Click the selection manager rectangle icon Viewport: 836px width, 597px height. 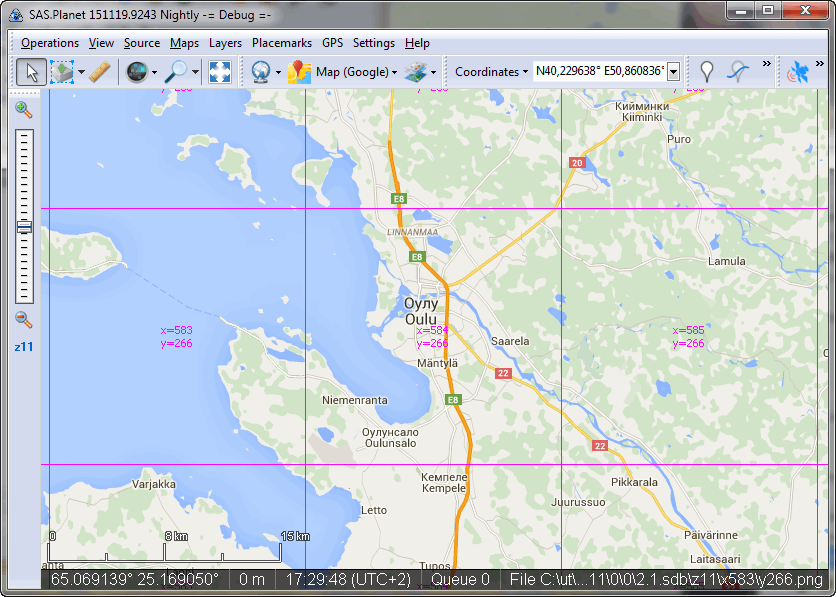coord(61,72)
